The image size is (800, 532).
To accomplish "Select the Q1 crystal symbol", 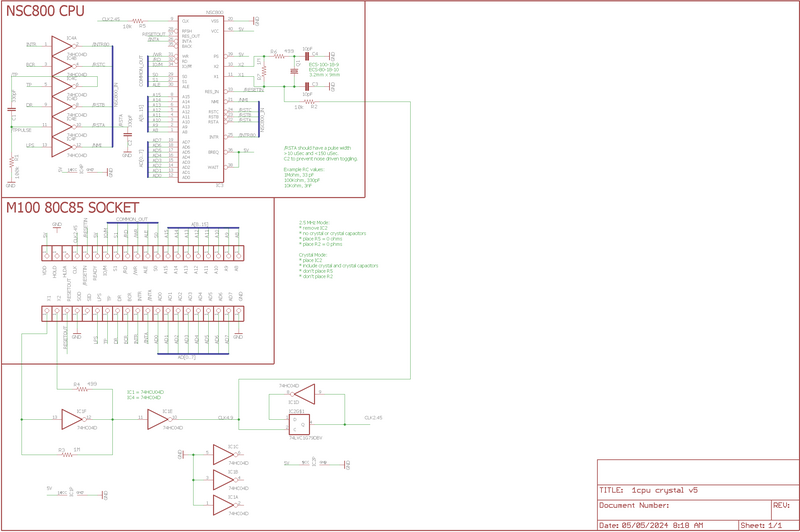I will tap(294, 71).
